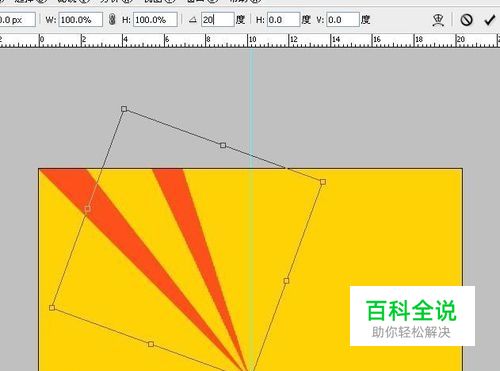Commit the transform with the checkmark icon

(x=489, y=20)
